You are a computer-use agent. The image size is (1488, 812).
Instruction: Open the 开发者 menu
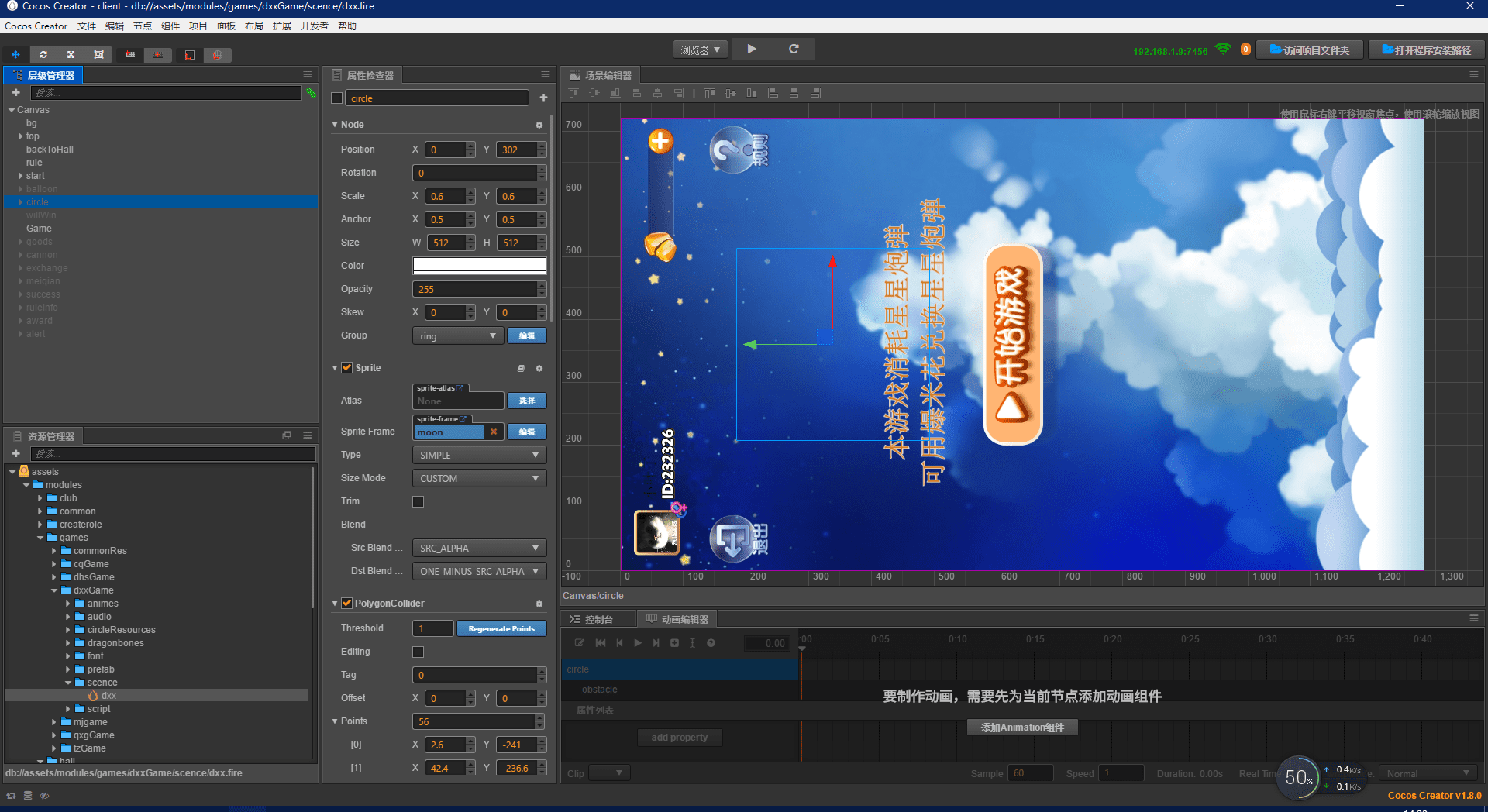click(x=314, y=26)
